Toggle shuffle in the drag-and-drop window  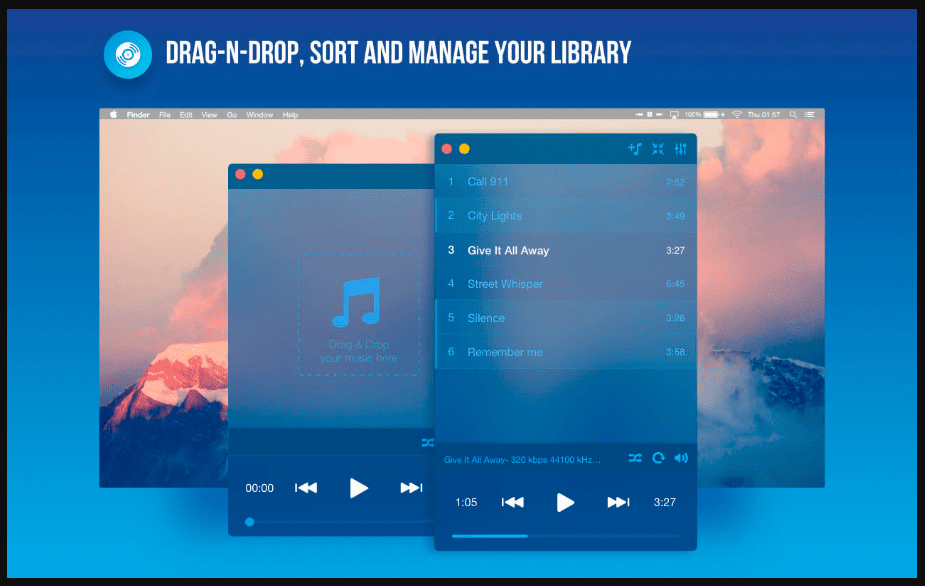428,443
